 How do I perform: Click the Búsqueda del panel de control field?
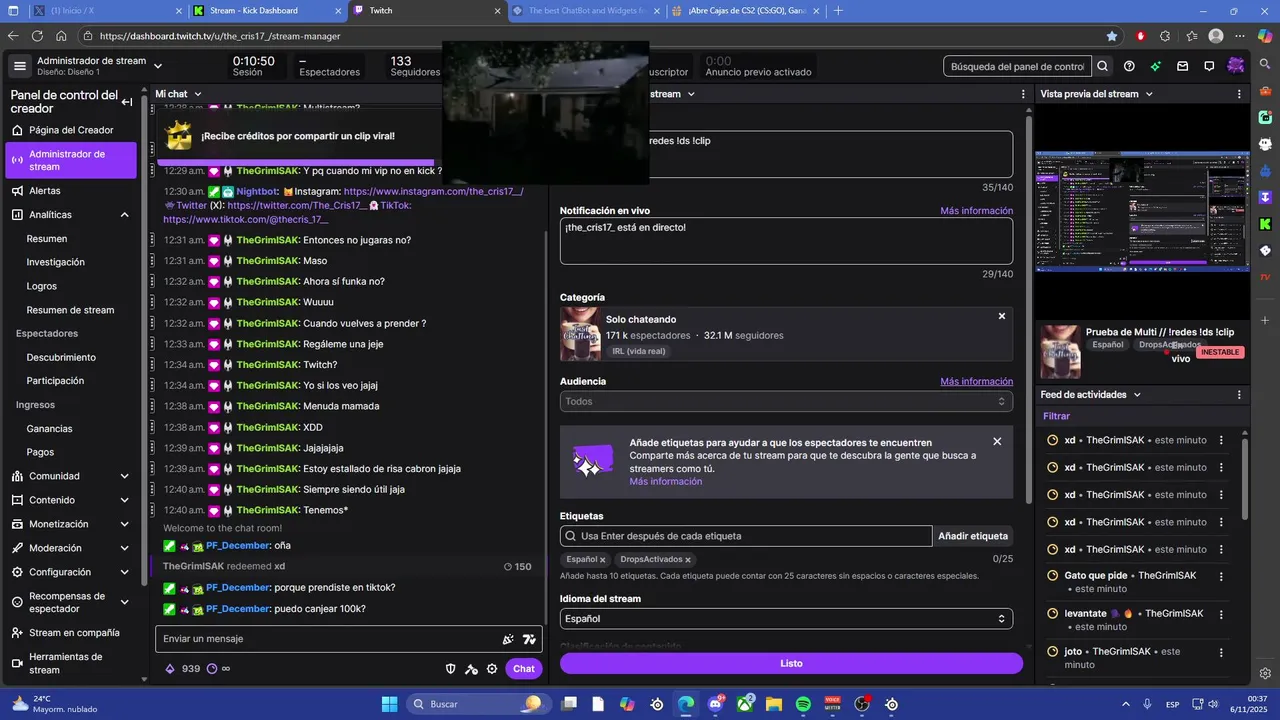point(1017,66)
